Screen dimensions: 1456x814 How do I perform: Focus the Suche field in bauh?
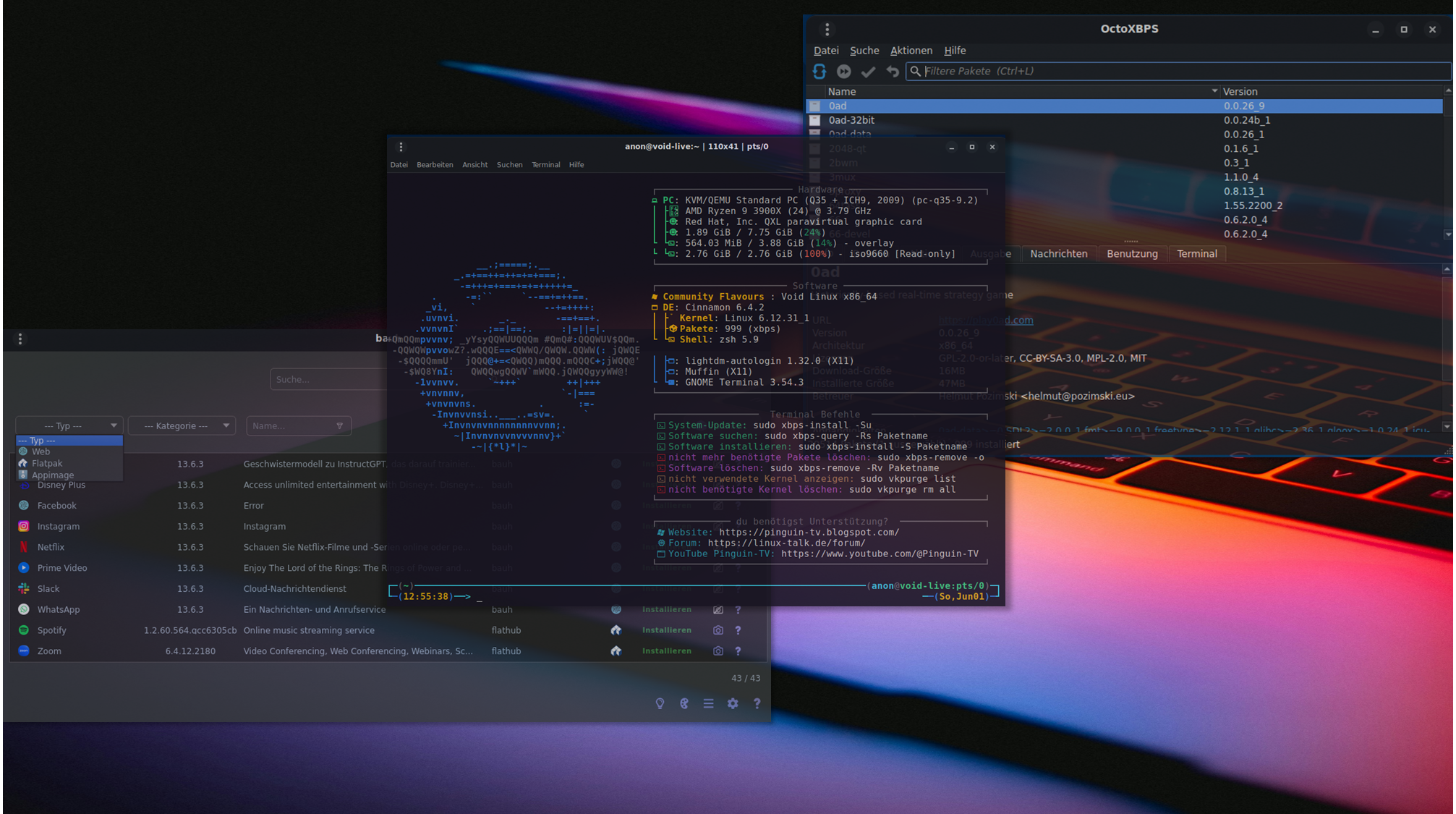click(329, 379)
